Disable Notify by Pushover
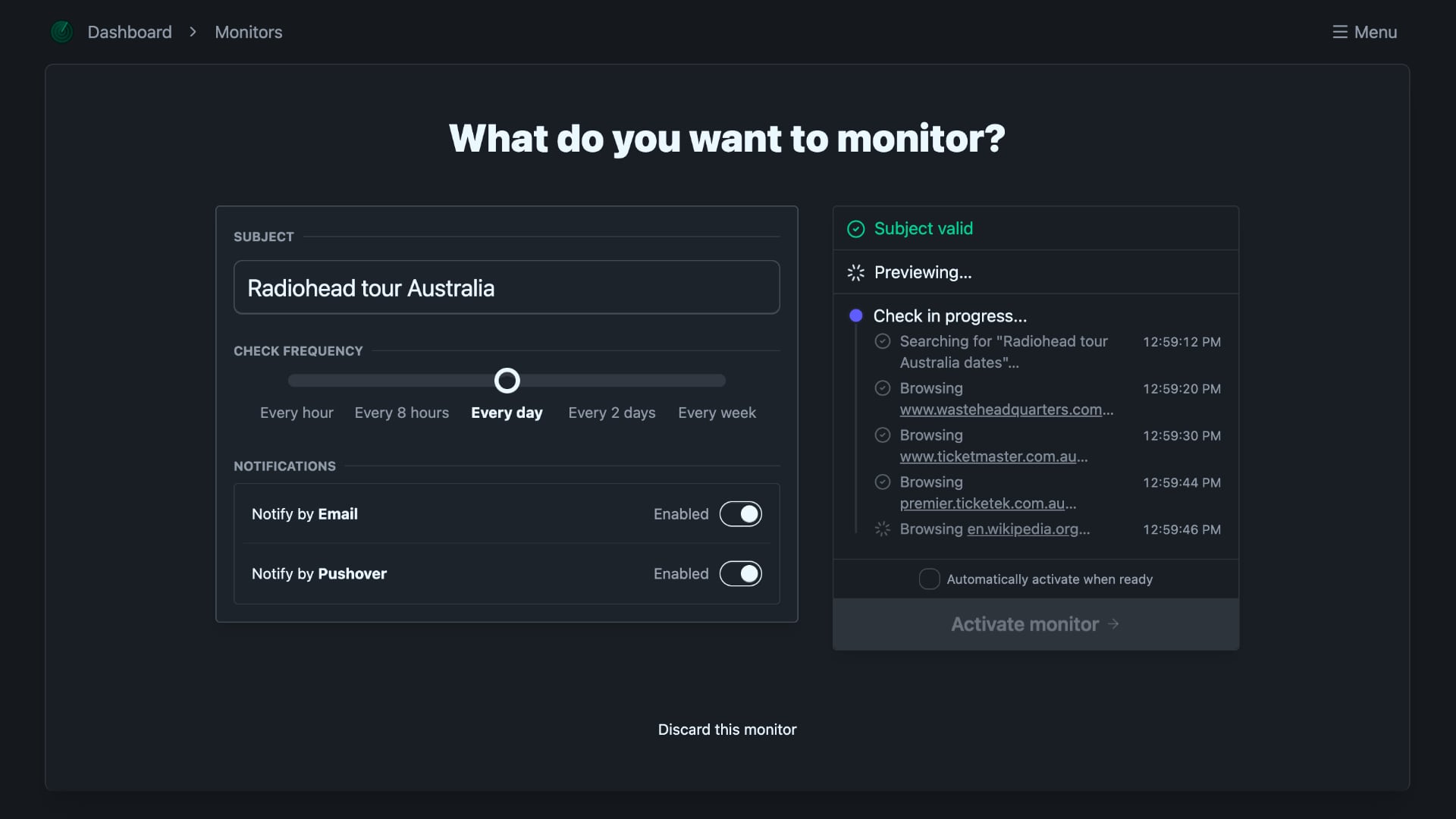This screenshot has width=1456, height=819. pos(741,574)
